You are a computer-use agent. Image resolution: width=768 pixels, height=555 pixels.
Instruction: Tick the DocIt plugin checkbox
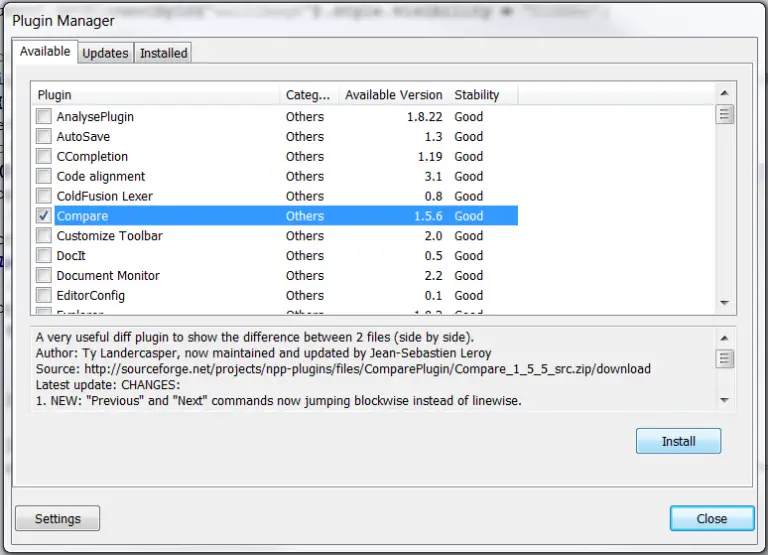coord(44,255)
